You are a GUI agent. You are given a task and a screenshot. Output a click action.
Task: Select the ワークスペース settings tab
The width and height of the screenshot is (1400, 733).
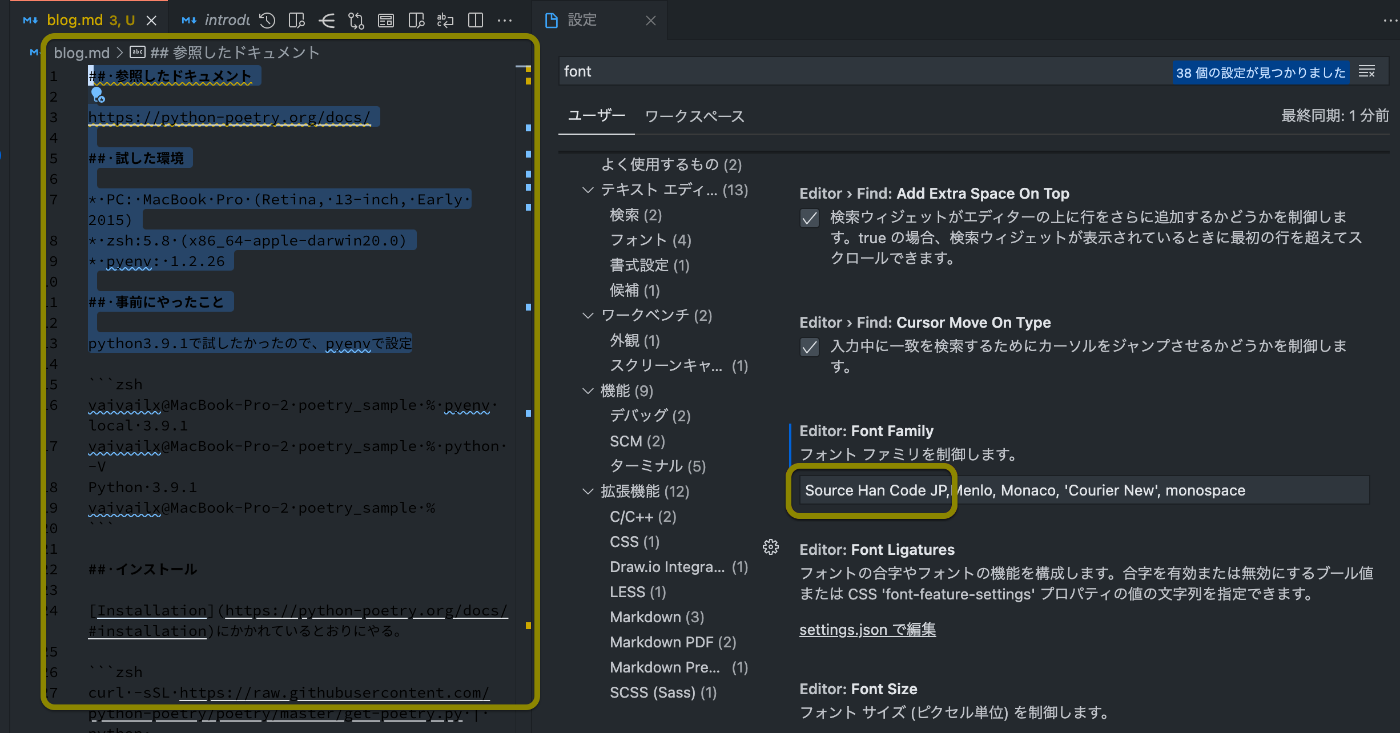click(x=695, y=116)
